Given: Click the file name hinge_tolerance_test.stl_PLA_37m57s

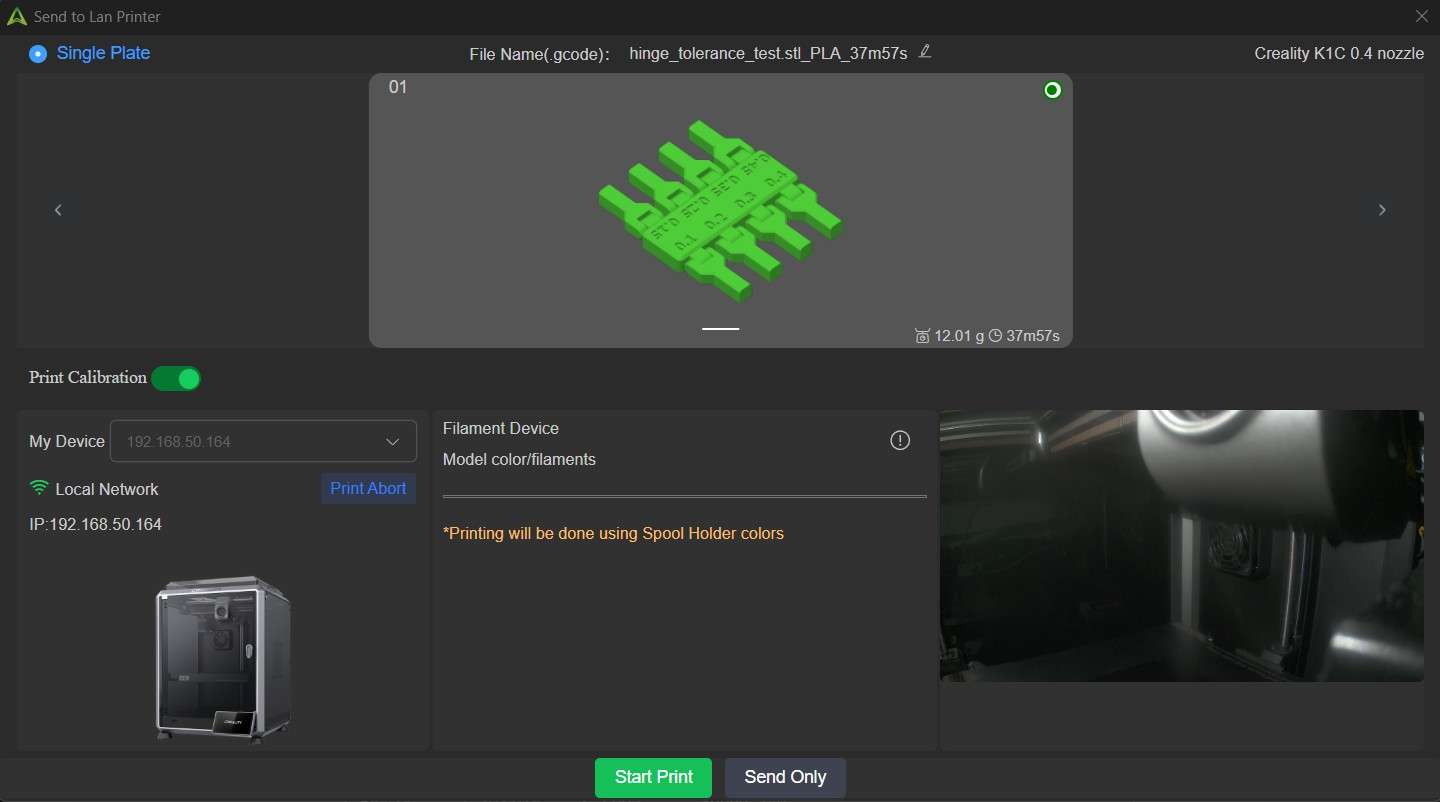Looking at the screenshot, I should point(768,54).
